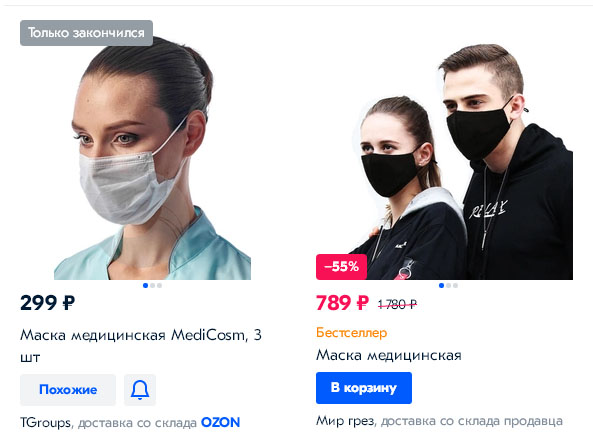Click the Мир грез seller name
593x437 pixels.
[x=345, y=421]
